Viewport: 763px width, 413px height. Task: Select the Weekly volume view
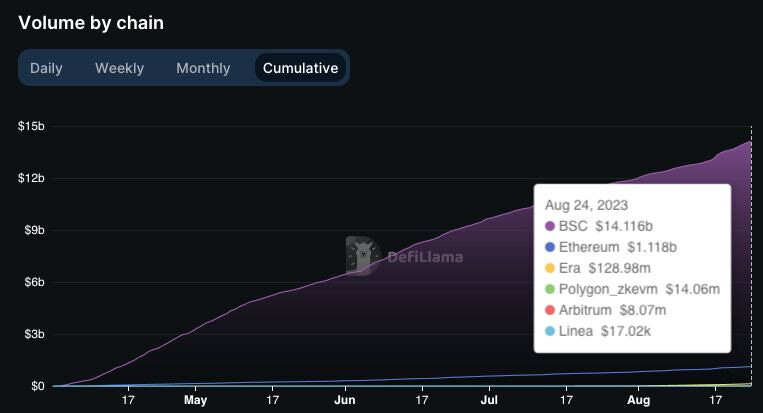pyautogui.click(x=119, y=68)
